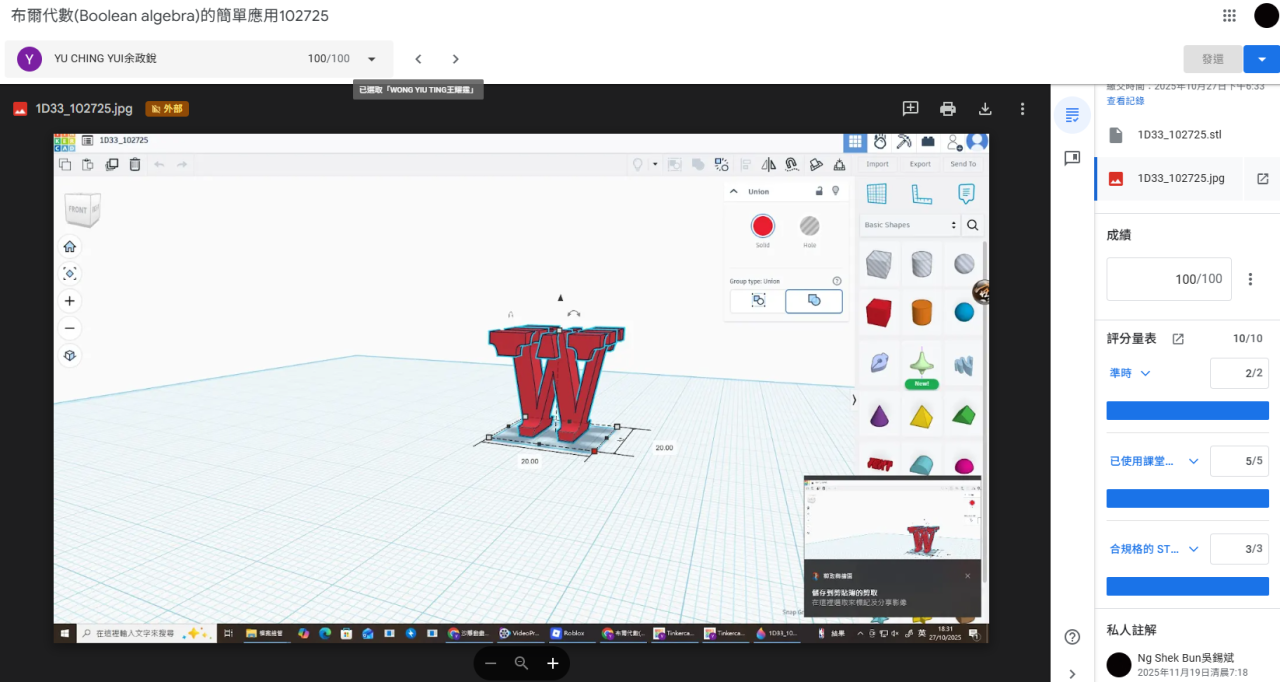The image size is (1280, 682).
Task: Go to the next student
Action: click(455, 59)
